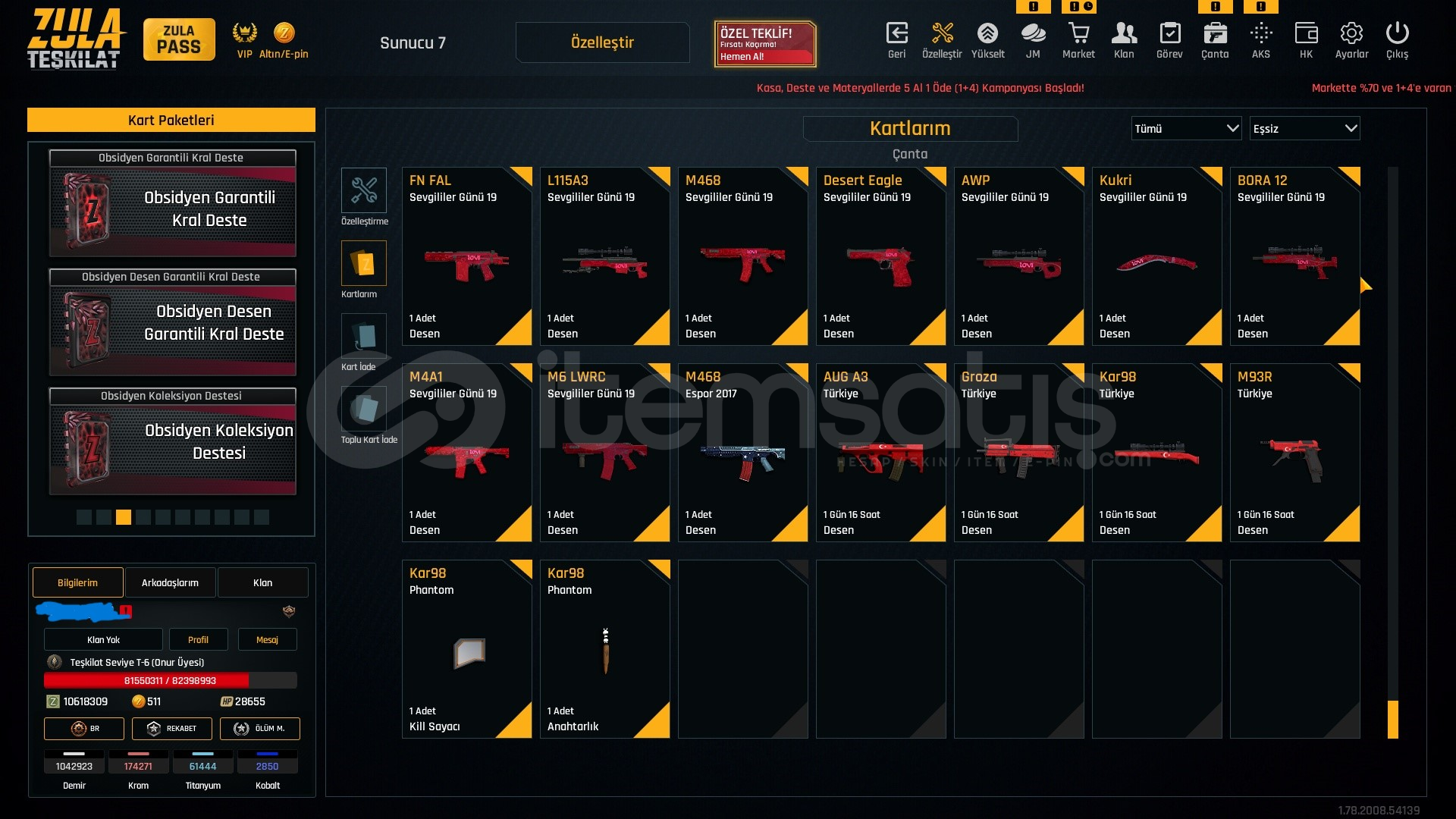This screenshot has height=819, width=1456.
Task: Click the card list scrollbar thumb
Action: pyautogui.click(x=1393, y=719)
